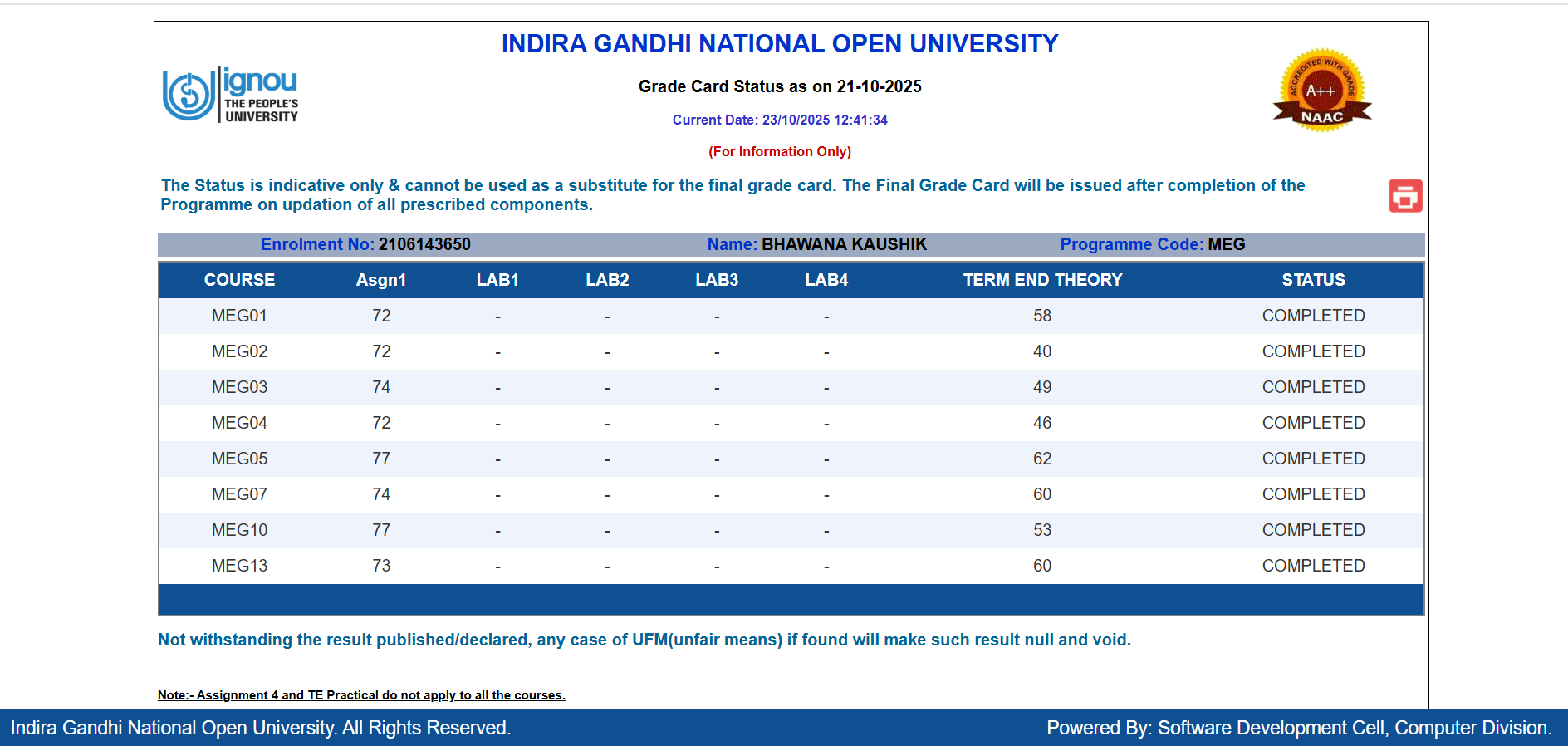Select course code MEG05
This screenshot has height=746, width=1568.
239,459
